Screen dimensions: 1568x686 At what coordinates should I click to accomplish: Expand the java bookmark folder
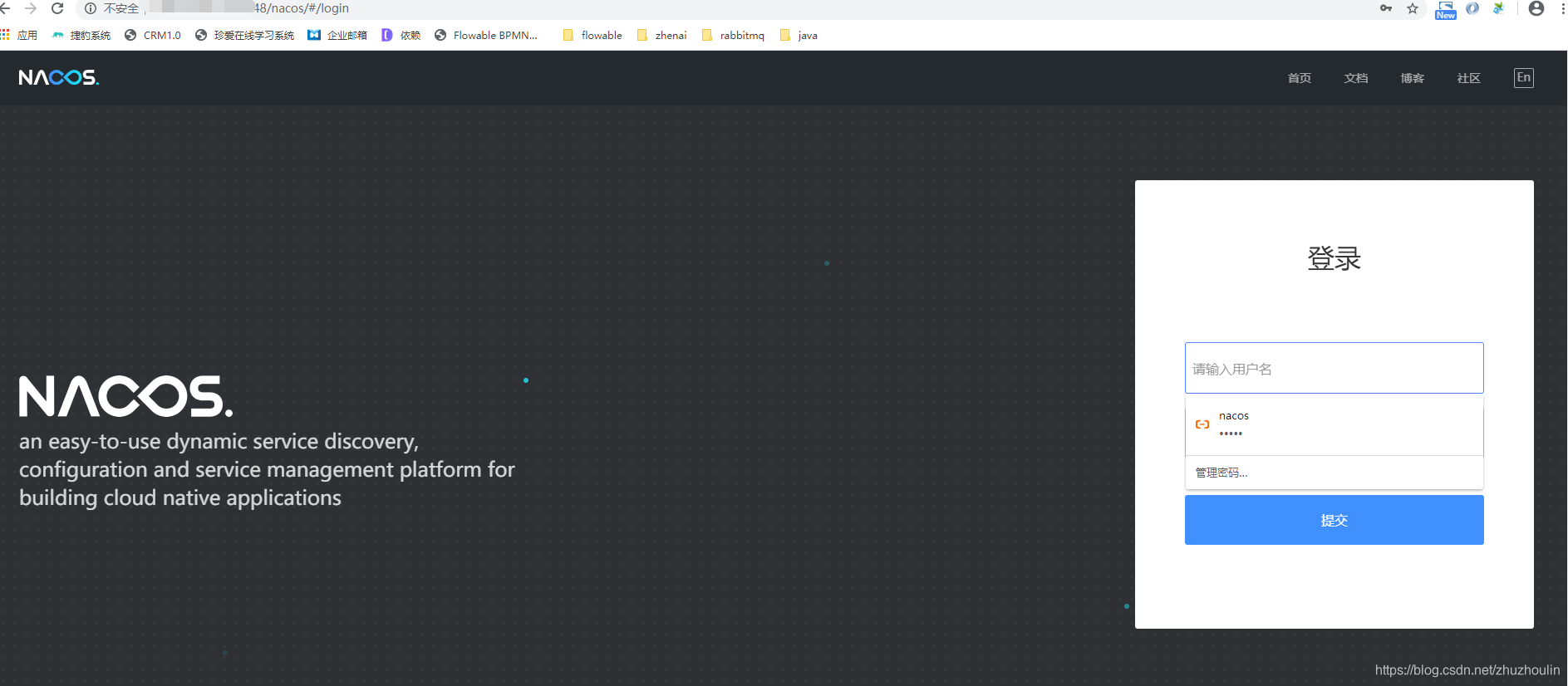coord(799,35)
